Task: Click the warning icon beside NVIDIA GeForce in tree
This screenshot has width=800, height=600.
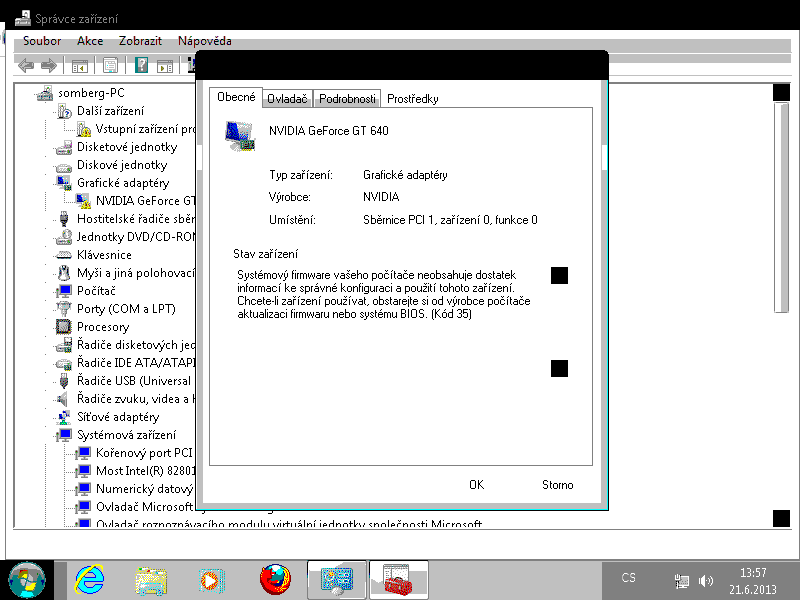Action: click(83, 201)
